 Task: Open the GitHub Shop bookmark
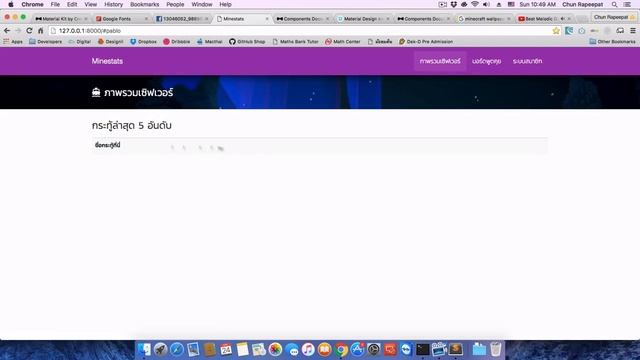pos(247,42)
